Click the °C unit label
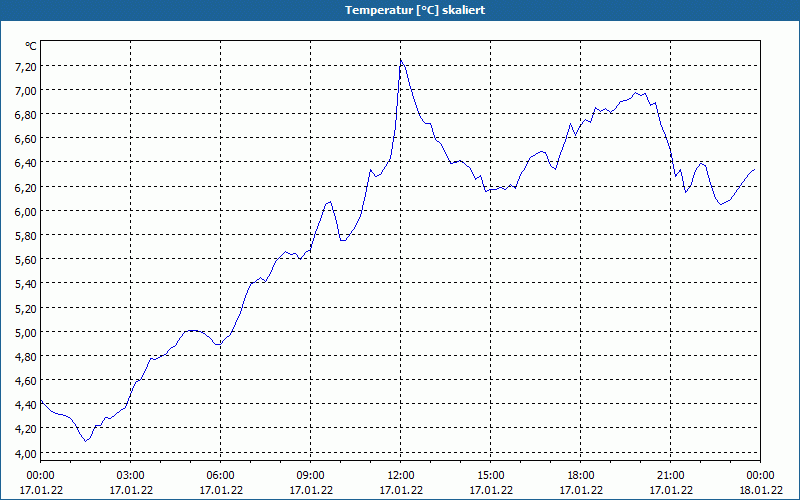 31,46
